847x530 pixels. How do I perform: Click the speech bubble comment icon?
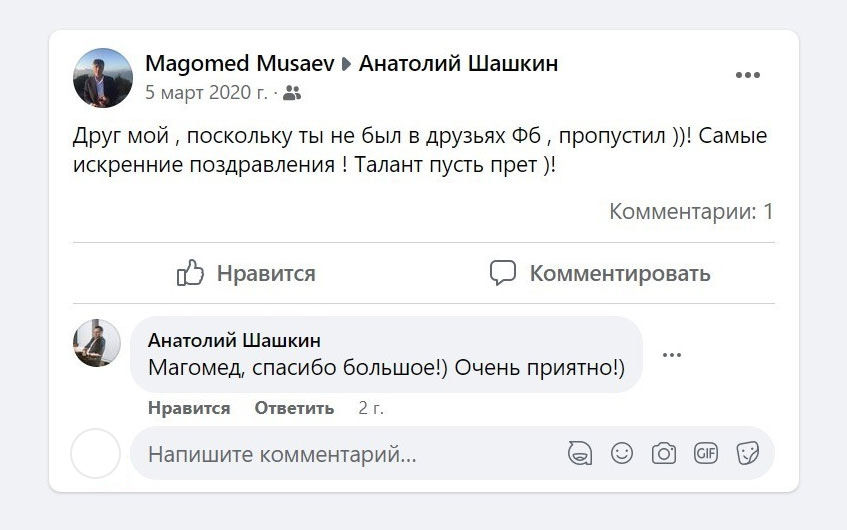503,273
